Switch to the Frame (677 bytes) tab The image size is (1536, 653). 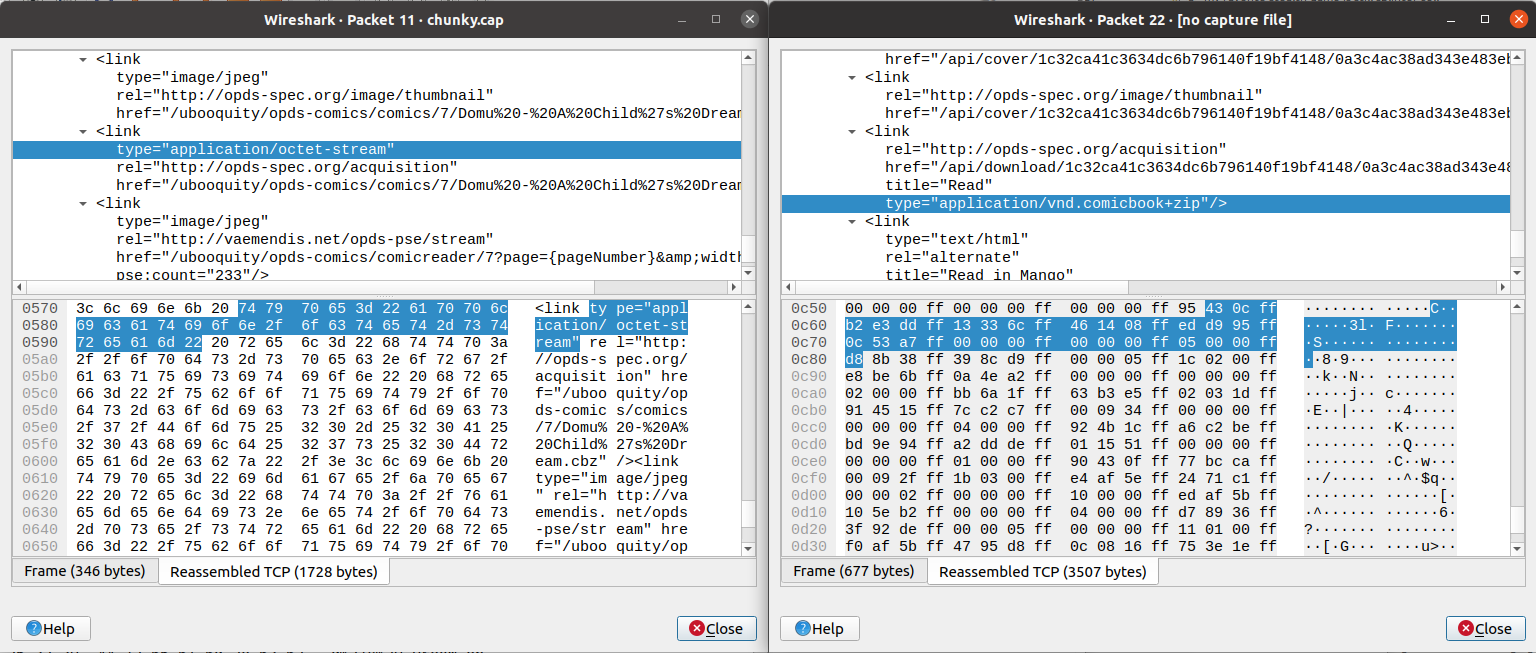(x=854, y=570)
